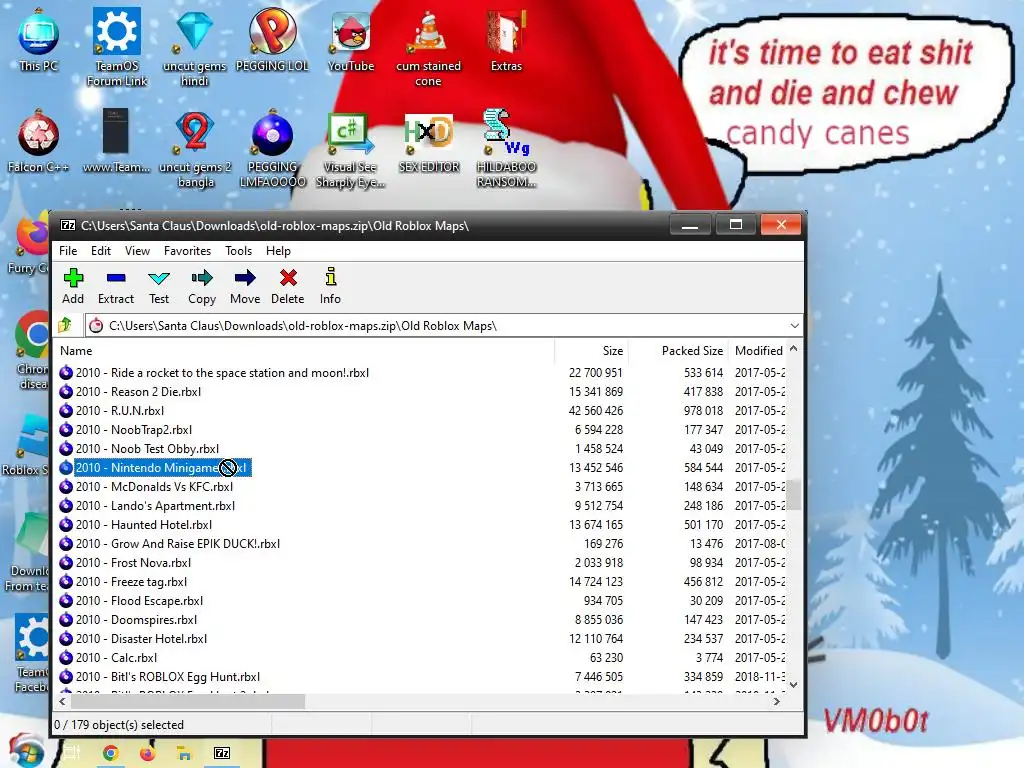Click the Copy toolbar button
The height and width of the screenshot is (768, 1024).
click(x=202, y=286)
